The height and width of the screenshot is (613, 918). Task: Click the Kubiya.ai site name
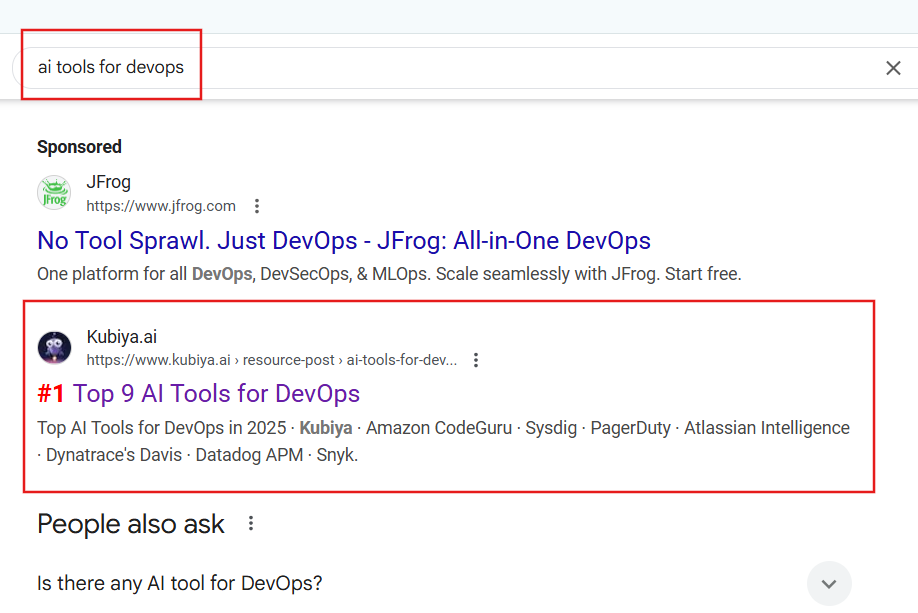tap(122, 337)
